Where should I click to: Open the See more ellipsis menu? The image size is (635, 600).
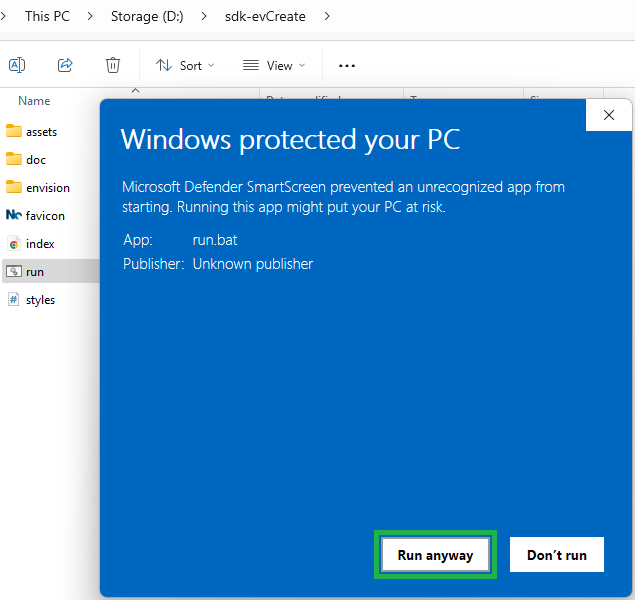pos(347,65)
